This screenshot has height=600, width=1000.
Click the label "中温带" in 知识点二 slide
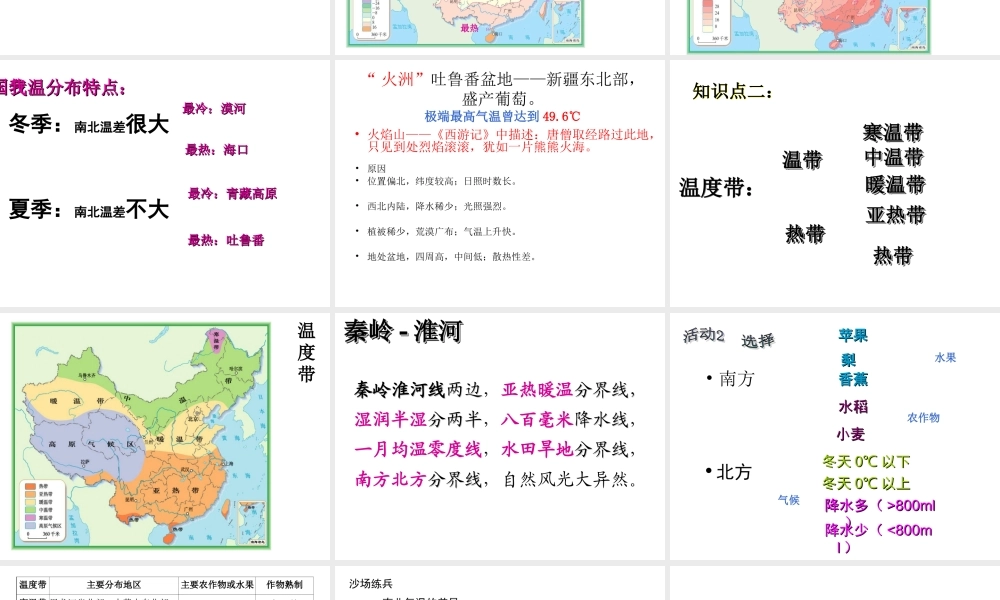click(x=894, y=157)
